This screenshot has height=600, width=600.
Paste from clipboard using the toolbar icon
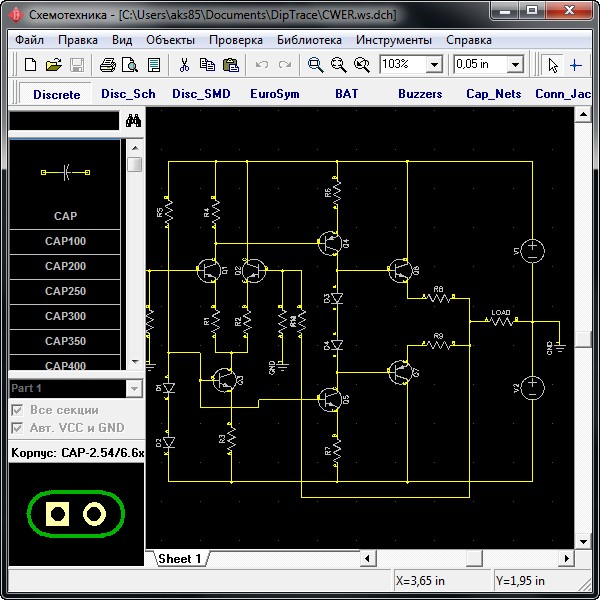(231, 65)
